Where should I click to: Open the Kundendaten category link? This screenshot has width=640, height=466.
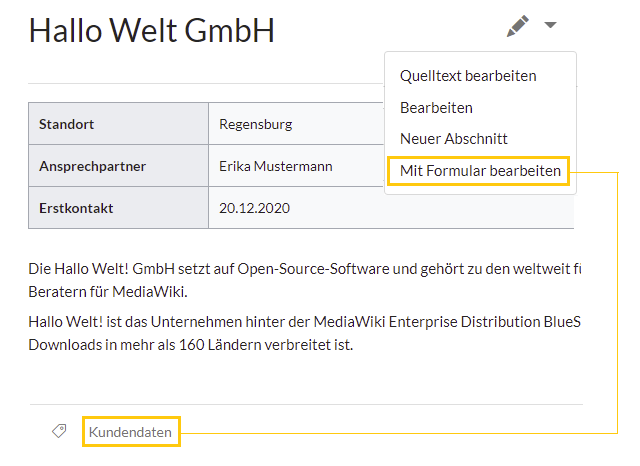130,432
